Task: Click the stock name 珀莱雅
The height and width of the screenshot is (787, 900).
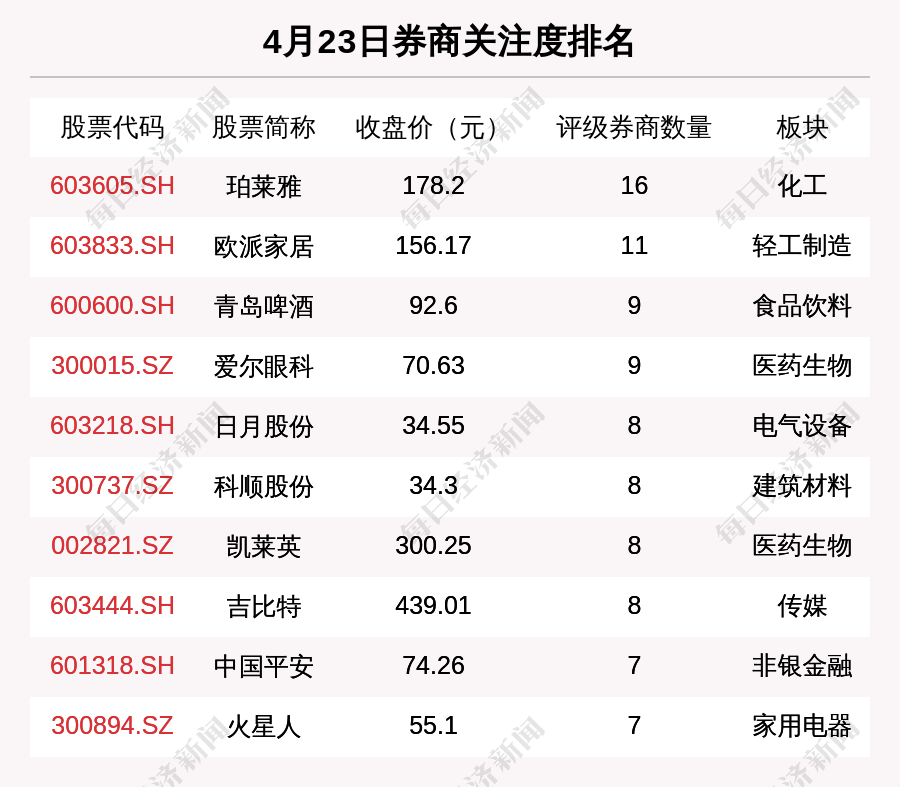Action: coord(263,187)
